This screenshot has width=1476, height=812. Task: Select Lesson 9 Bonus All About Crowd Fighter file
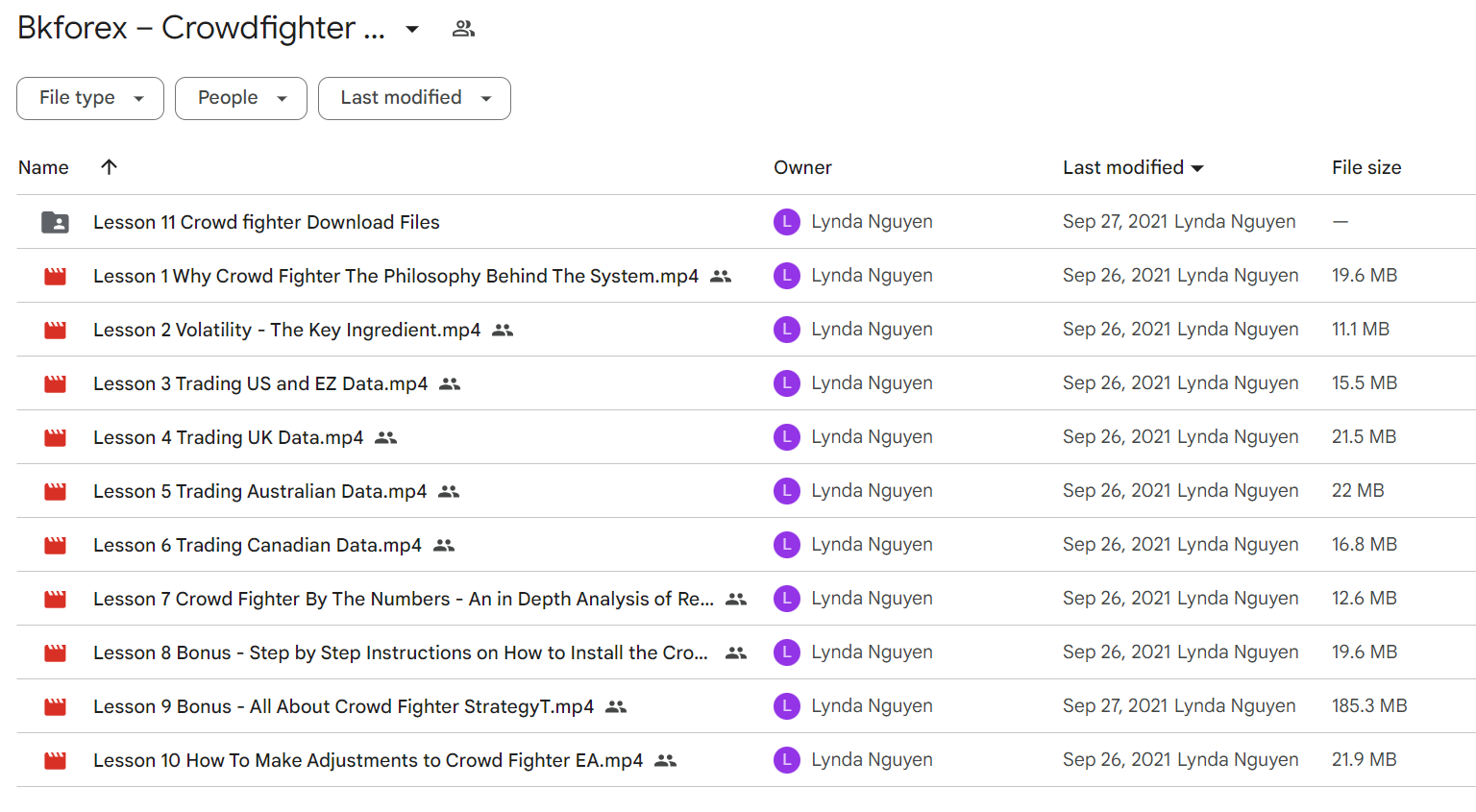click(343, 706)
